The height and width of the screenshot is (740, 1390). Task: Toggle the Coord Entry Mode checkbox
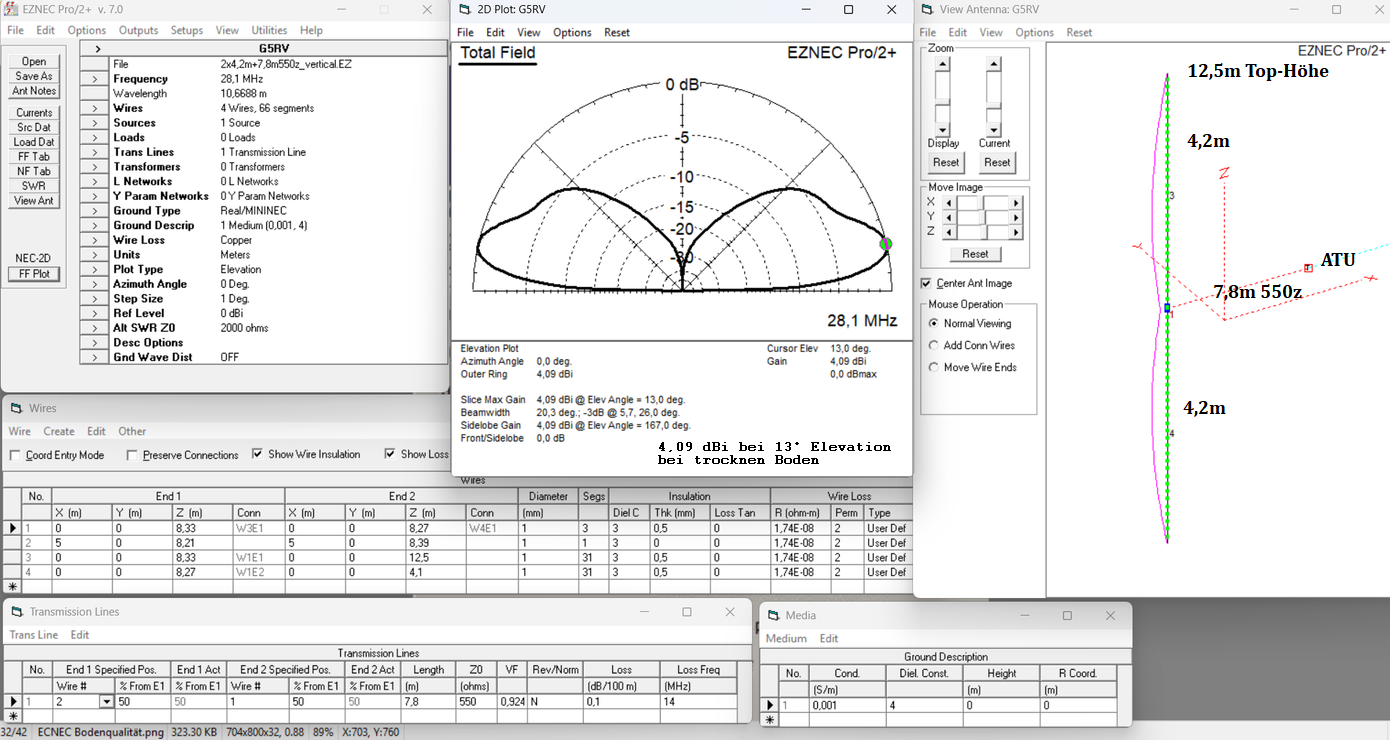[x=16, y=456]
